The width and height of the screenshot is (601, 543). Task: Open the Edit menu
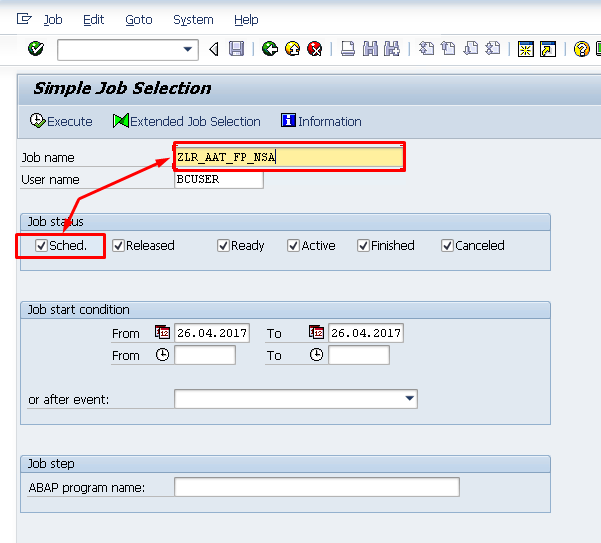(x=94, y=20)
